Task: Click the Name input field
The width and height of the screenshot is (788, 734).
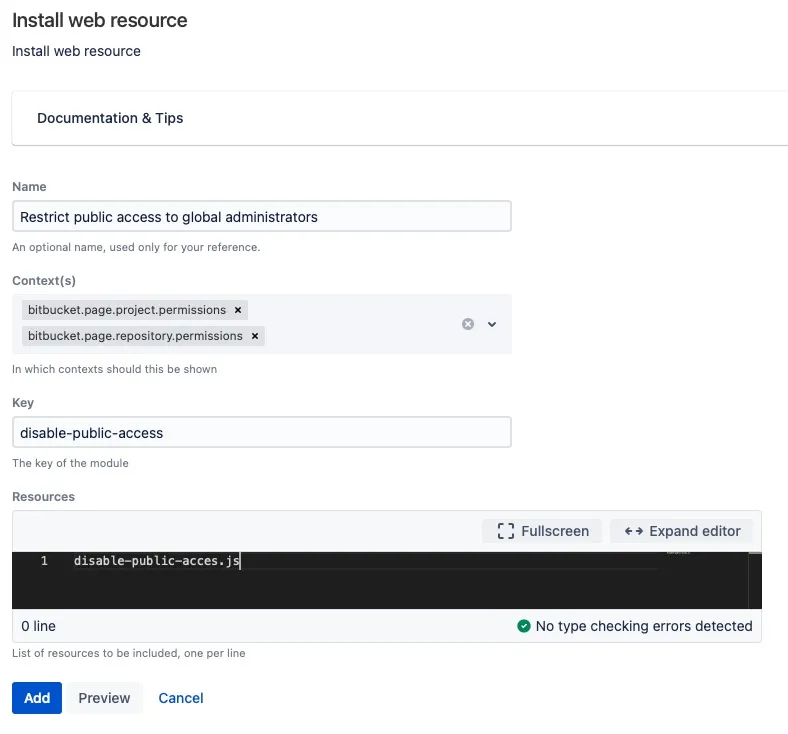Action: [x=262, y=217]
